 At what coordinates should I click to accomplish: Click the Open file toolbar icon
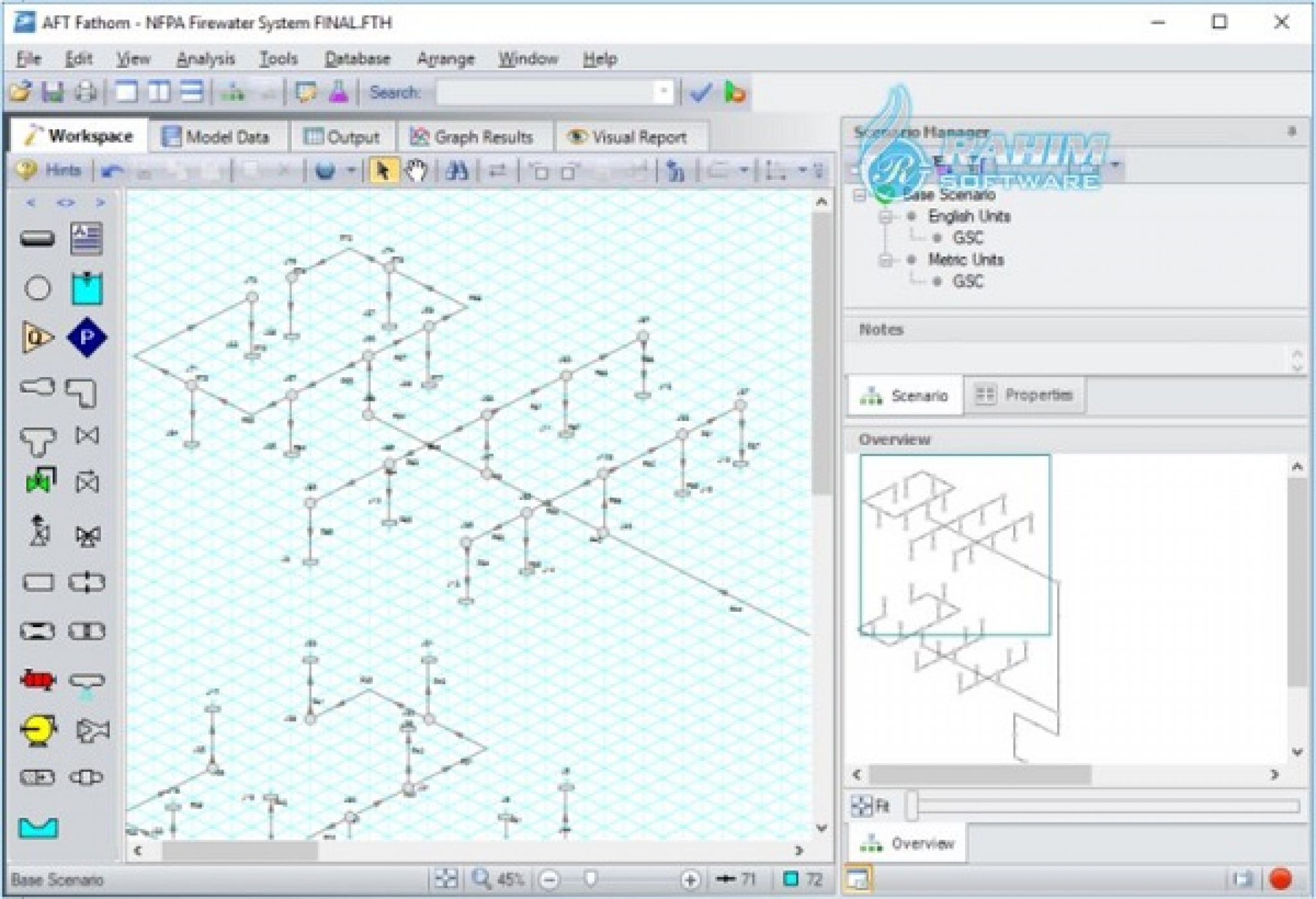tap(22, 92)
